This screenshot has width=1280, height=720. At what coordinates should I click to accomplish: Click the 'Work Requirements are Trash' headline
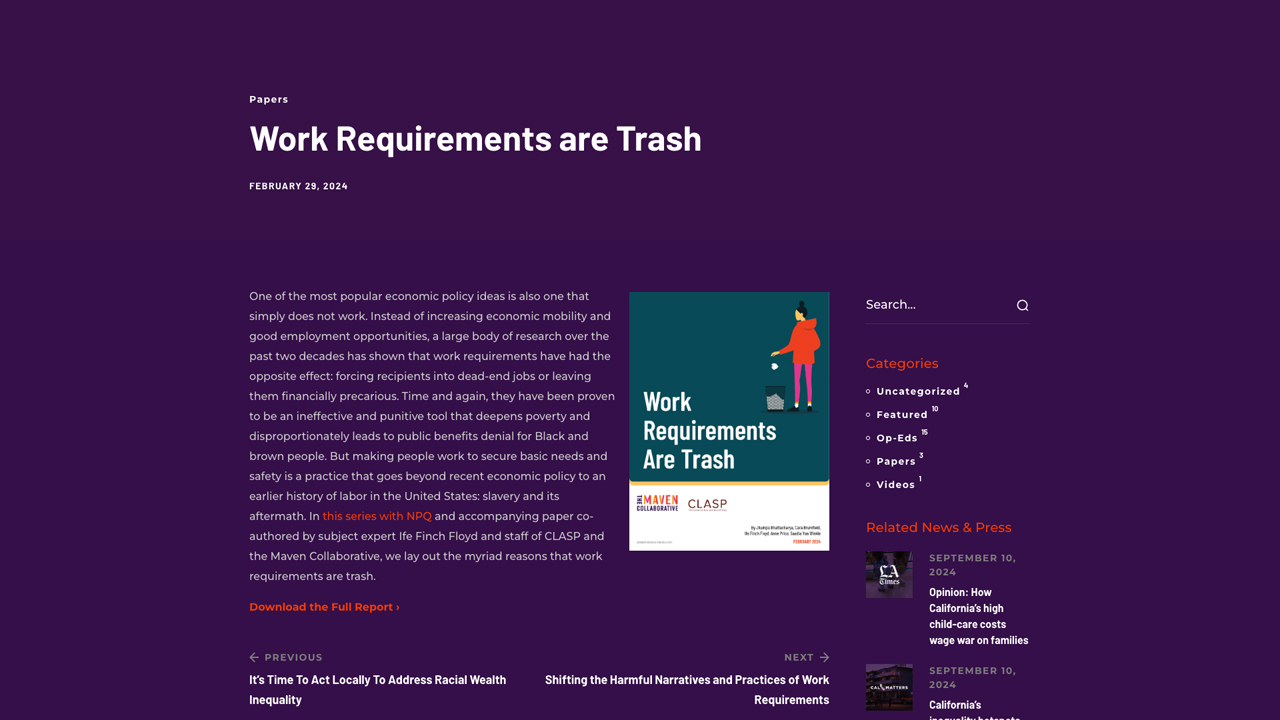[475, 137]
